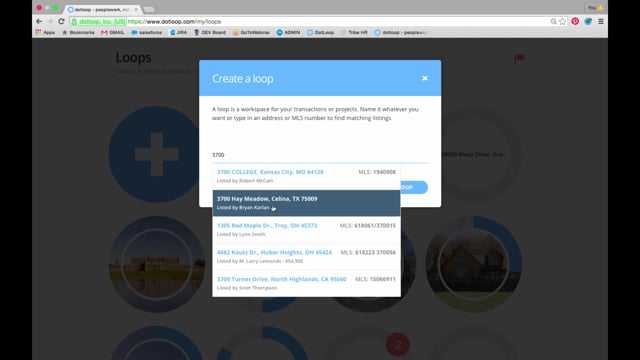Open the castle photo loop thumbnail

pyautogui.click(x=156, y=264)
